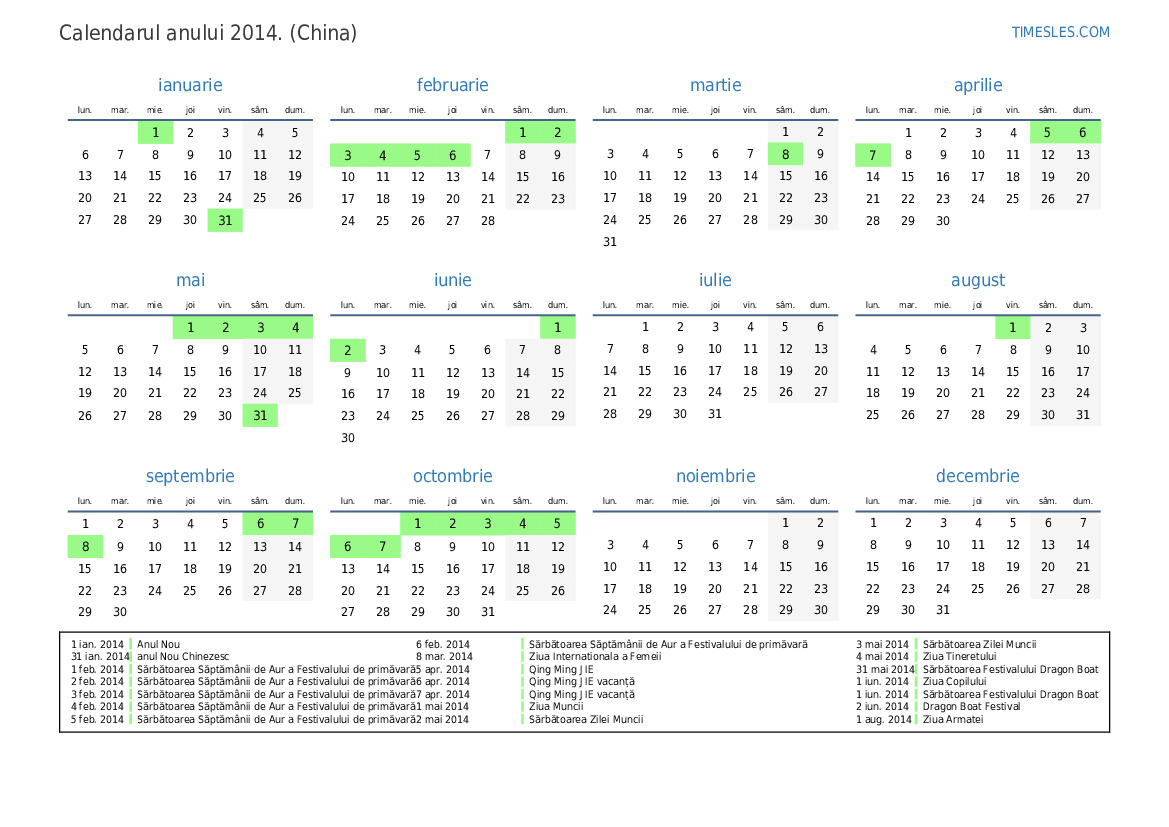
Task: Click the green 8 in martie
Action: tap(785, 154)
